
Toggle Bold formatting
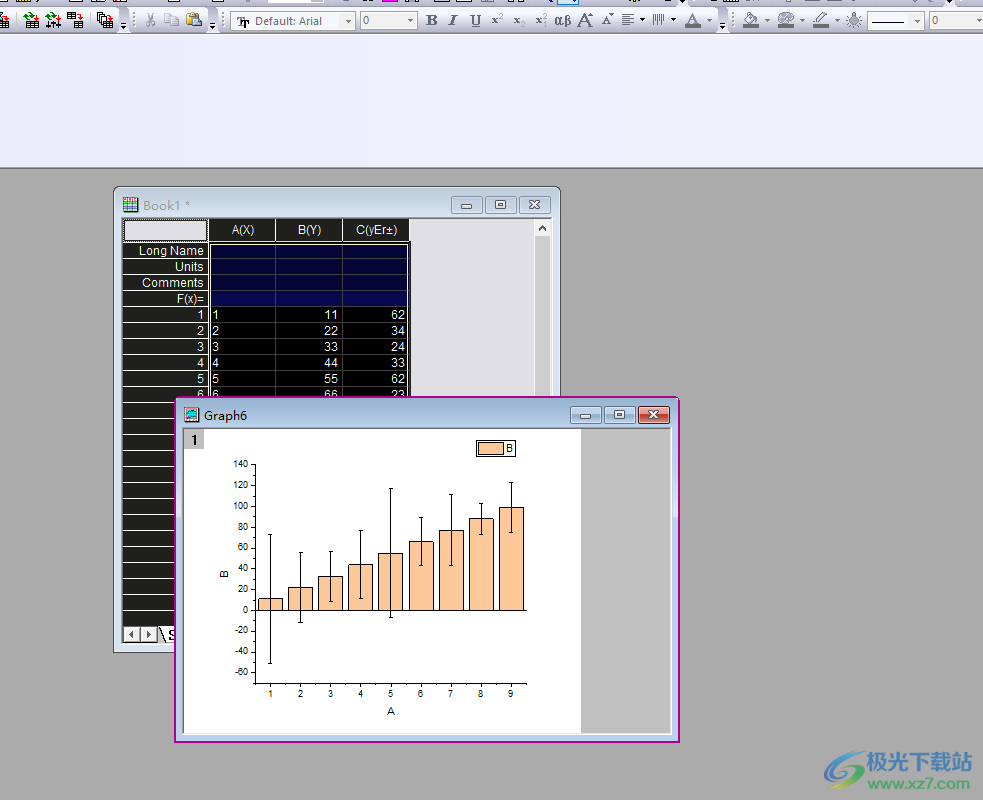click(431, 21)
